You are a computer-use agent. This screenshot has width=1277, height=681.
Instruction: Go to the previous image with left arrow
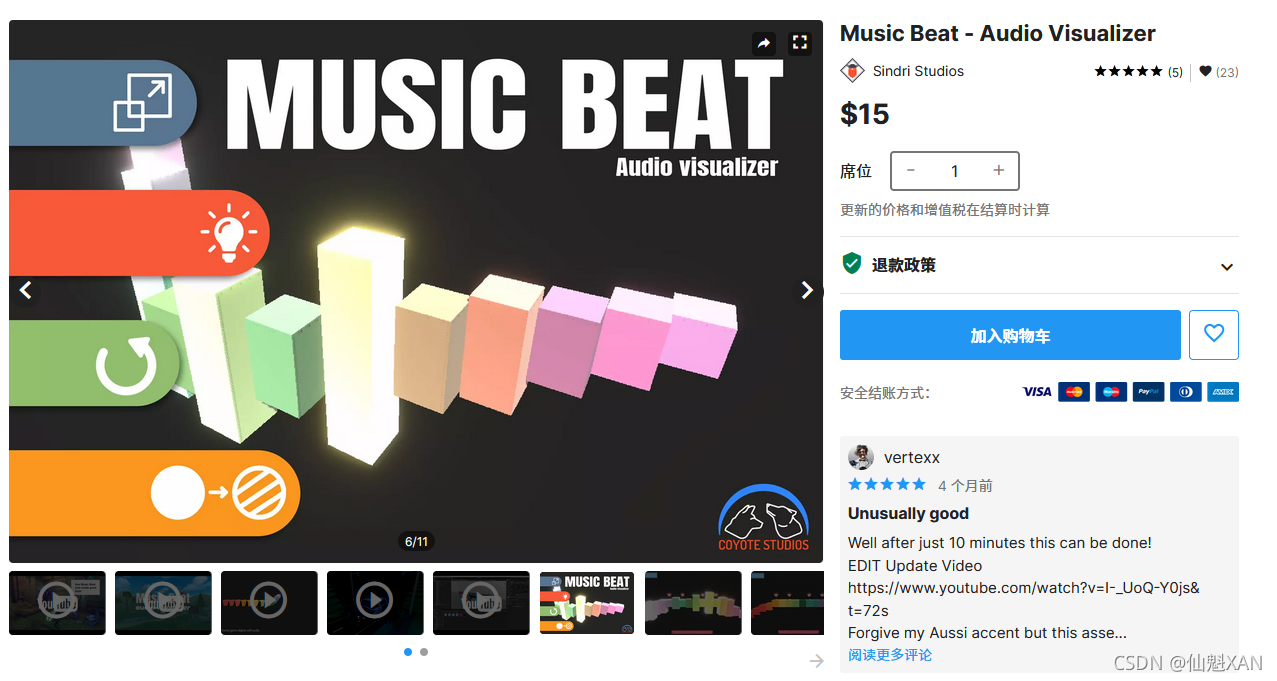[25, 290]
